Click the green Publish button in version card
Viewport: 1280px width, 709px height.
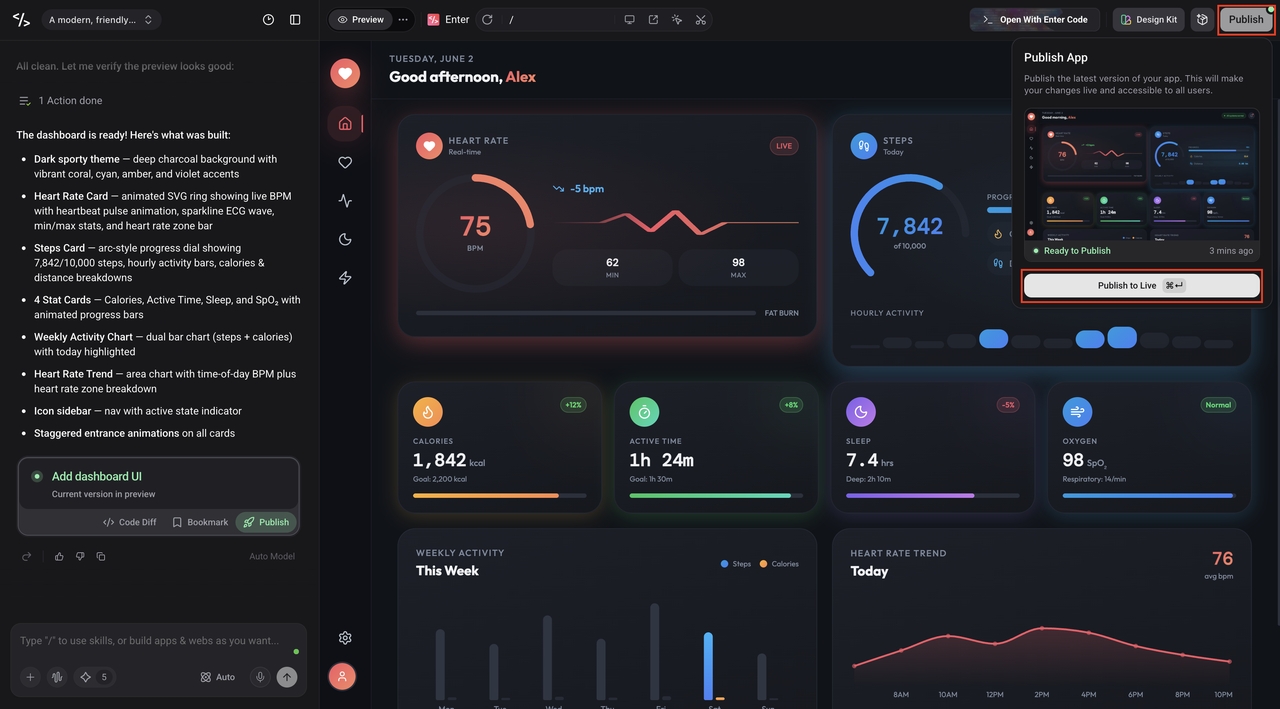(x=266, y=522)
